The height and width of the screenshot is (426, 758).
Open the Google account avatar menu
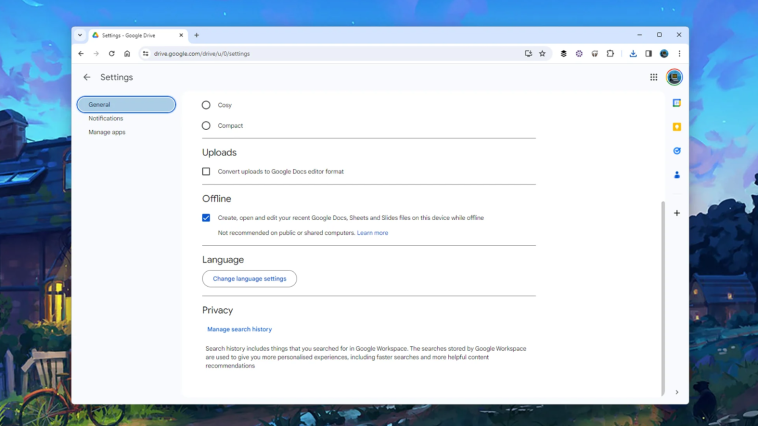674,77
